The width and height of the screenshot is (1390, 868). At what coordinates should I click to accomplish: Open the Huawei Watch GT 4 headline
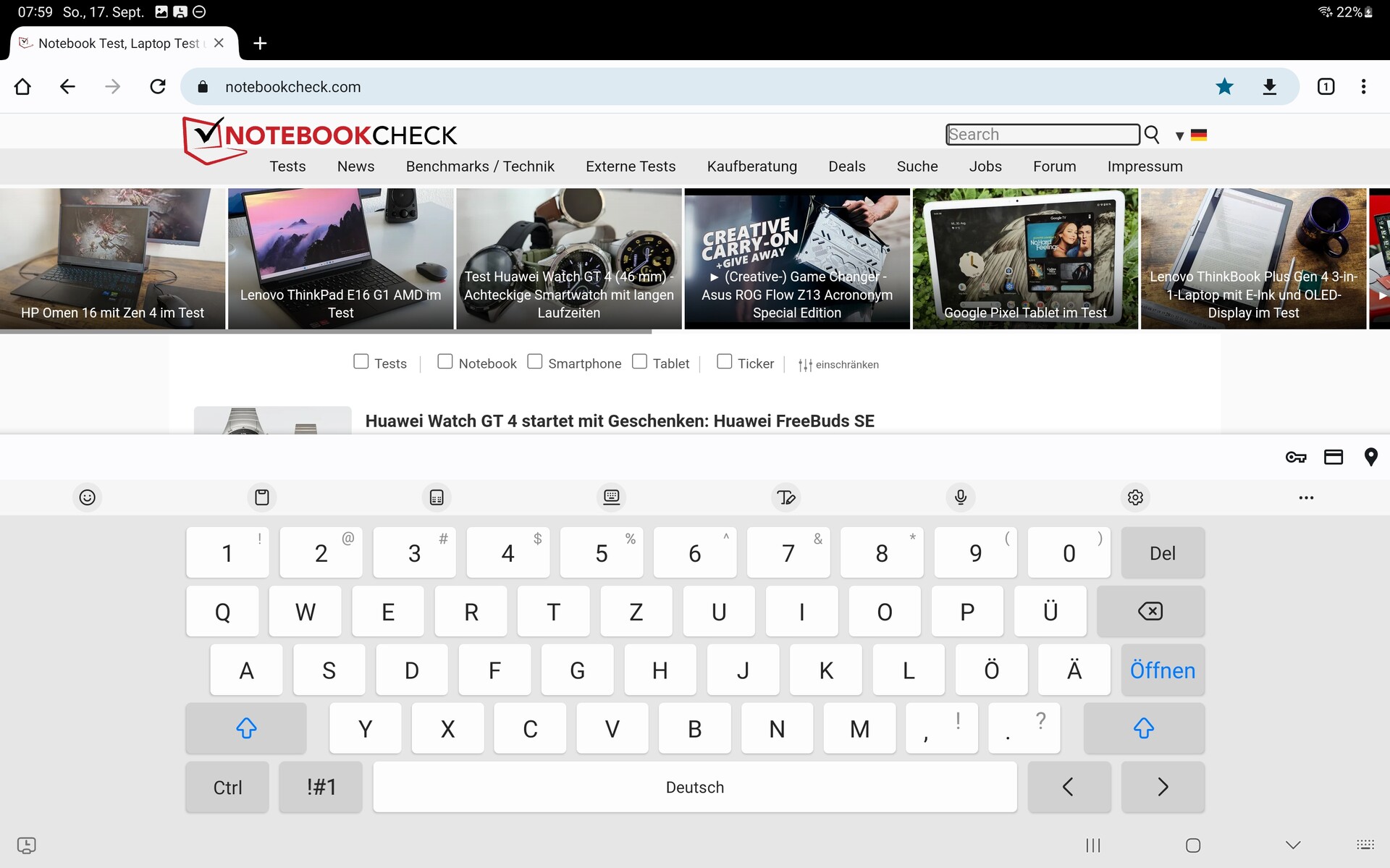point(620,421)
